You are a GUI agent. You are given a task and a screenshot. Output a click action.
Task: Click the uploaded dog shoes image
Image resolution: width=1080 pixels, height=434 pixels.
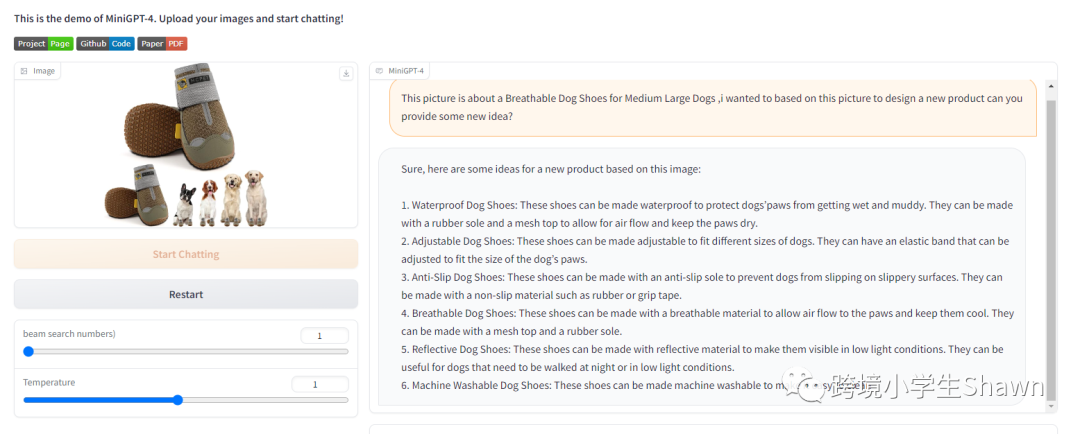[186, 145]
